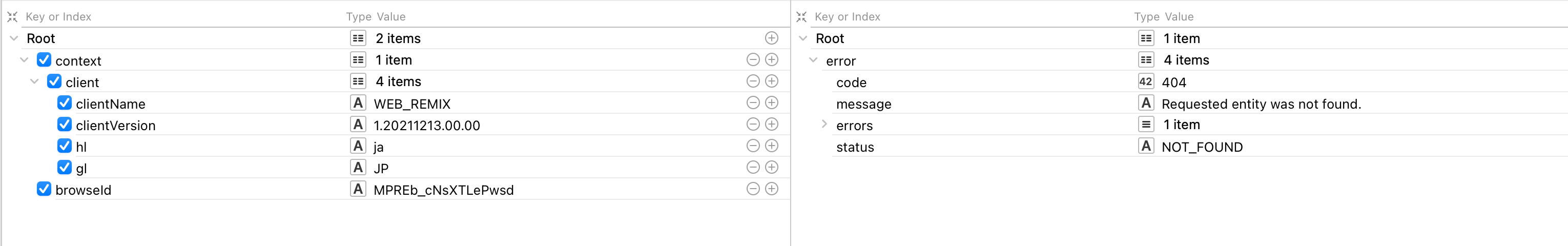
Task: Click the collapse-all icon in right panel header
Action: [801, 17]
